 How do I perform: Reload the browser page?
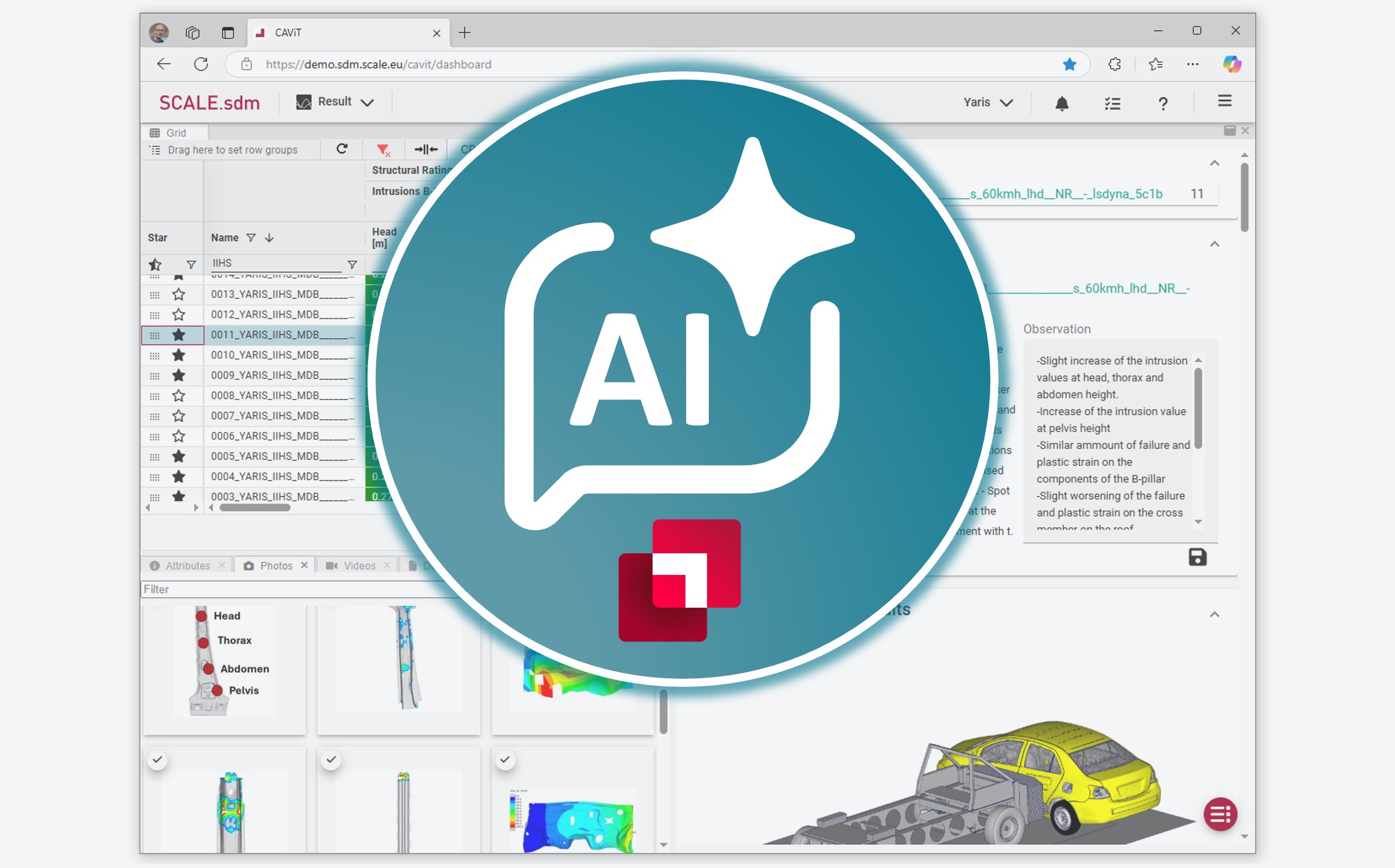(x=201, y=64)
